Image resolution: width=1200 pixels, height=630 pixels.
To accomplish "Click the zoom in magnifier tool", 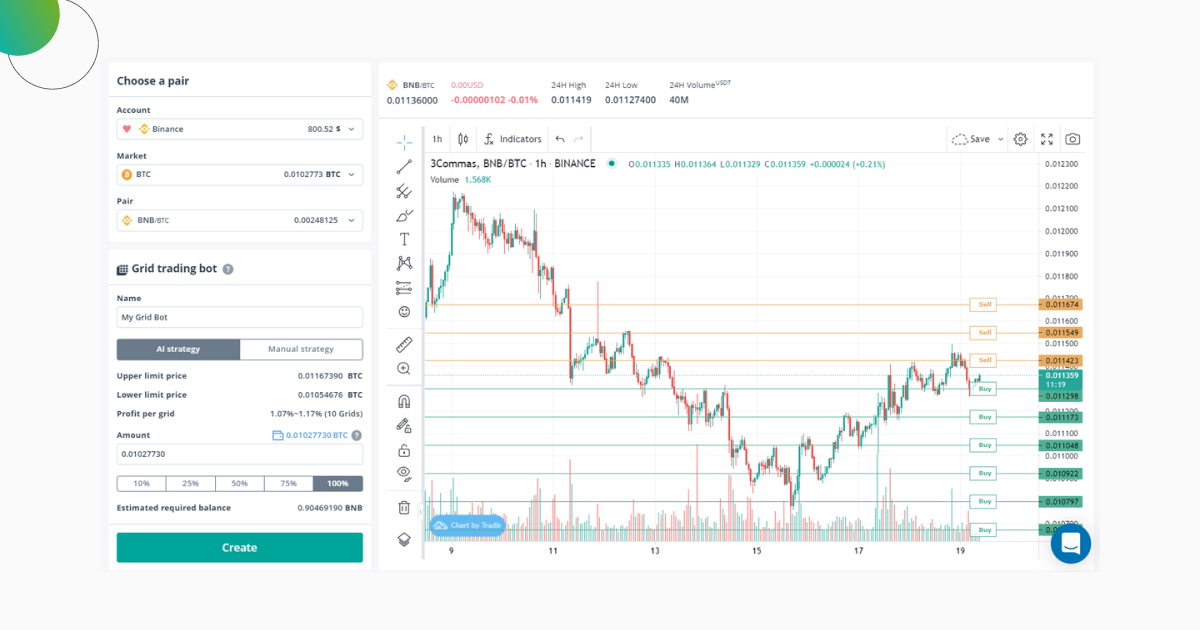I will pos(404,368).
